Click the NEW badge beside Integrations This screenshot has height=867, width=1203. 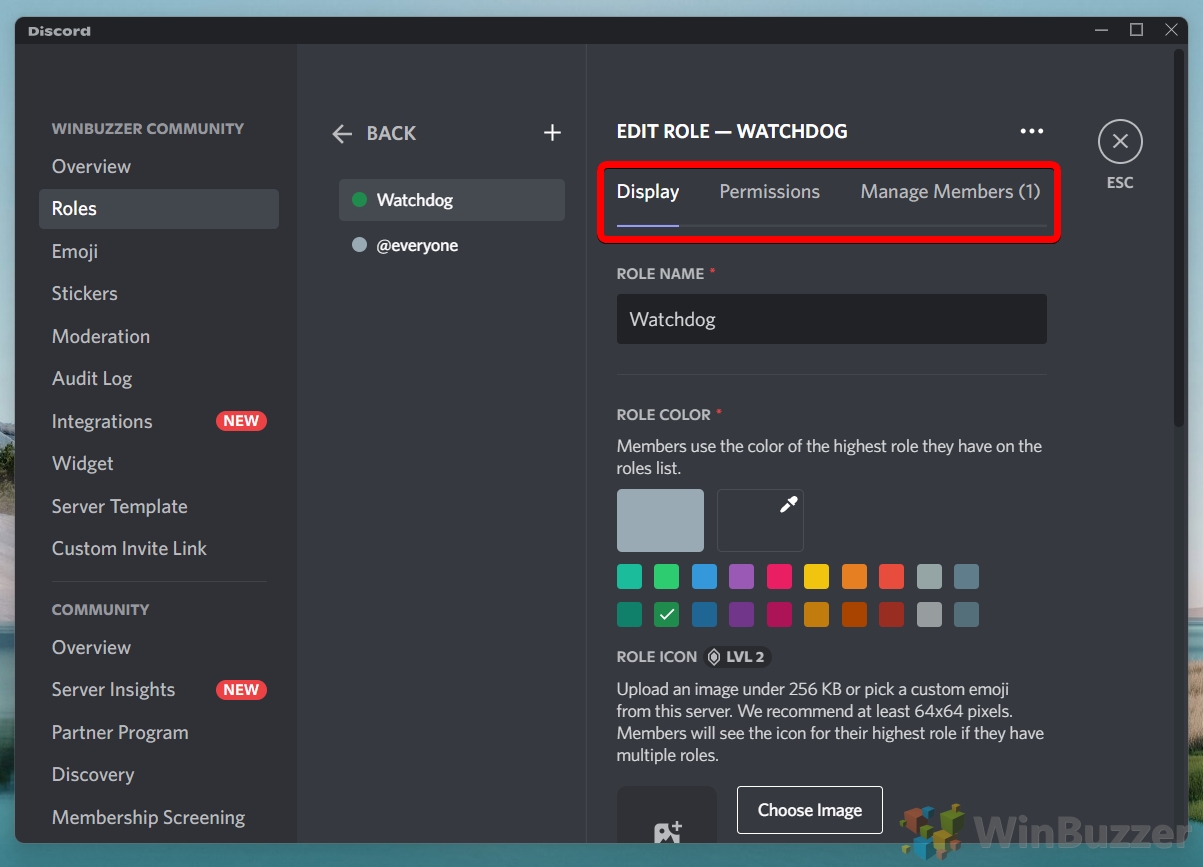[x=241, y=421]
